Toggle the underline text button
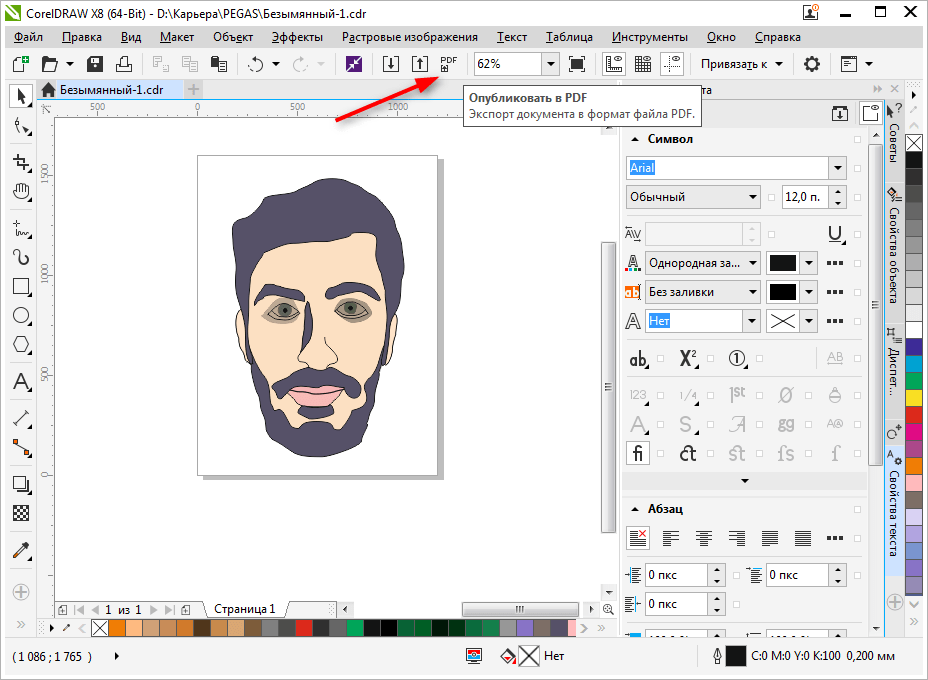 [x=836, y=234]
